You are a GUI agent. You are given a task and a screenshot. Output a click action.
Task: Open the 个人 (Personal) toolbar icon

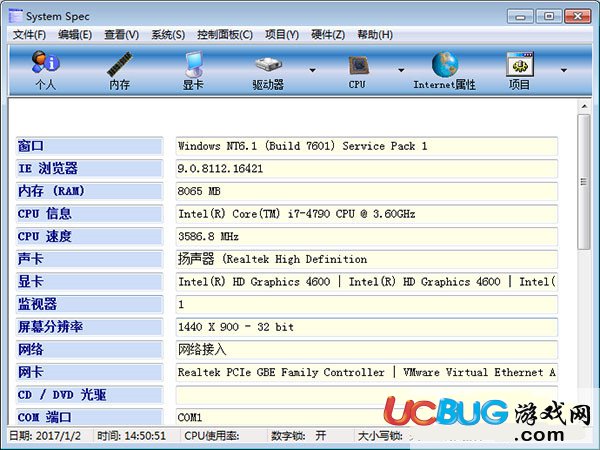(46, 70)
